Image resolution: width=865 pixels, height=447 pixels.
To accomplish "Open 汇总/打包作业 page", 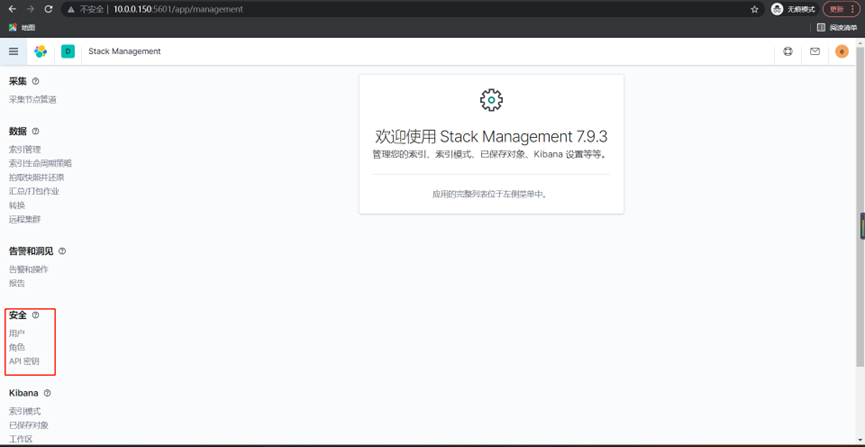I will coord(34,191).
